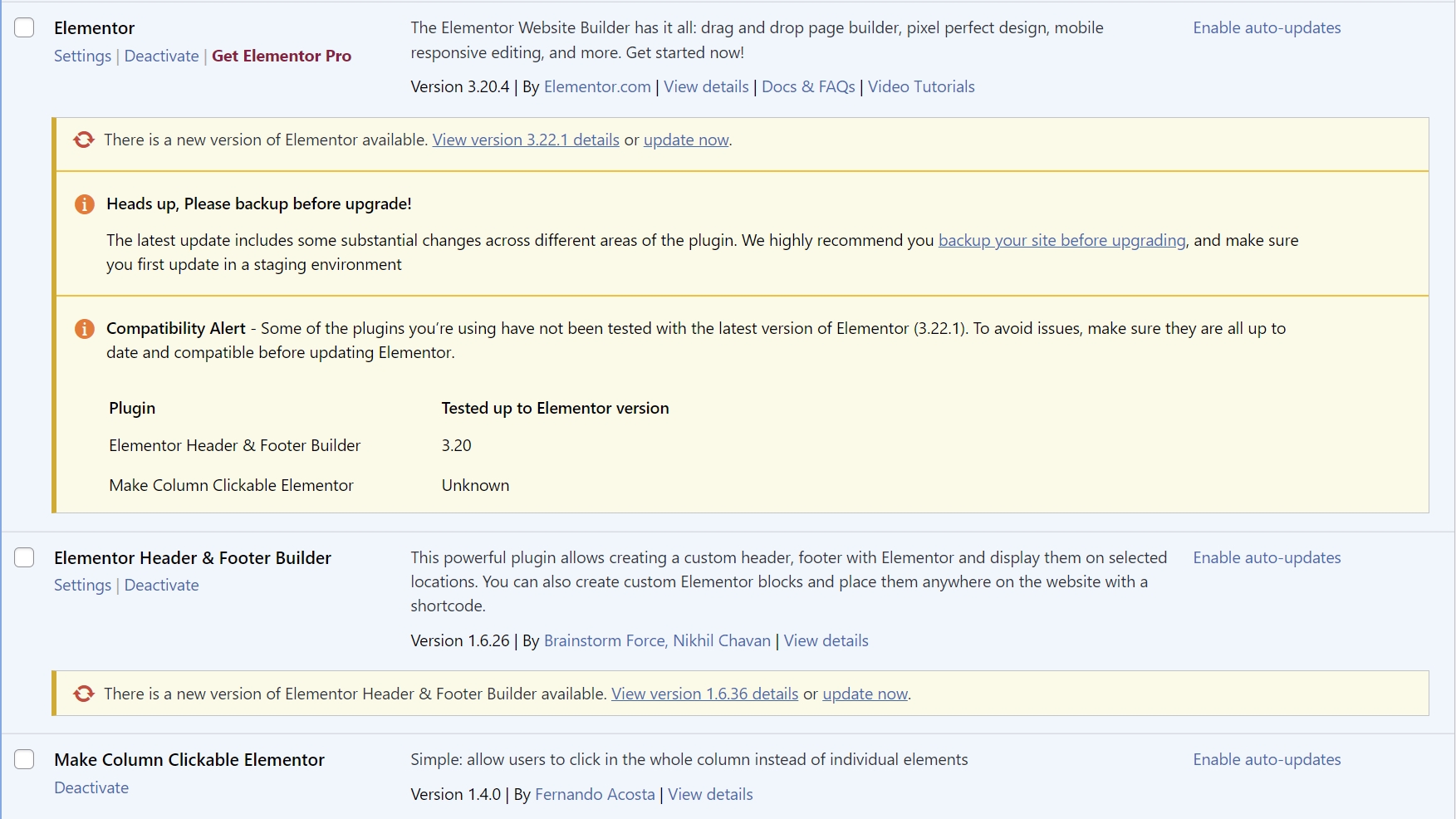
Task: Open Docs & FAQs link
Action: pyautogui.click(x=808, y=87)
